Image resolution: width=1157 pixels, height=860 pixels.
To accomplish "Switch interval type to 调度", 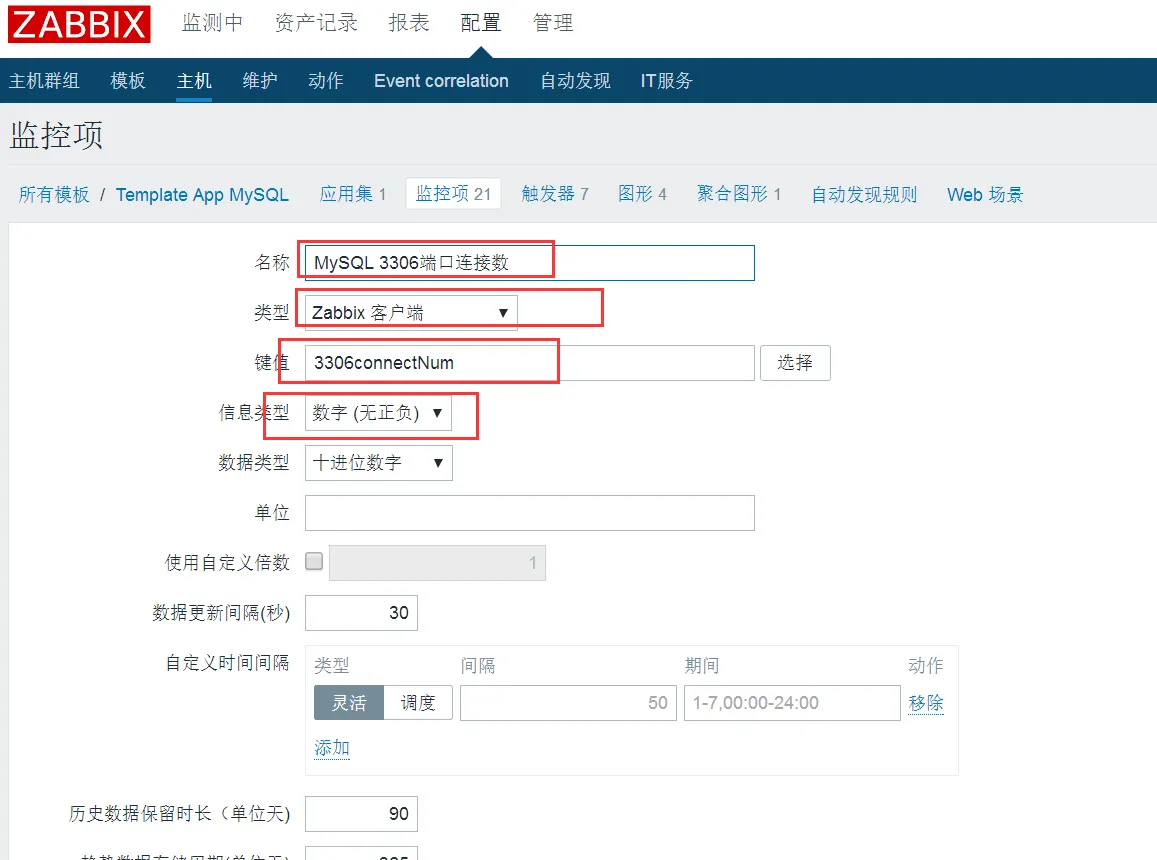I will point(418,703).
